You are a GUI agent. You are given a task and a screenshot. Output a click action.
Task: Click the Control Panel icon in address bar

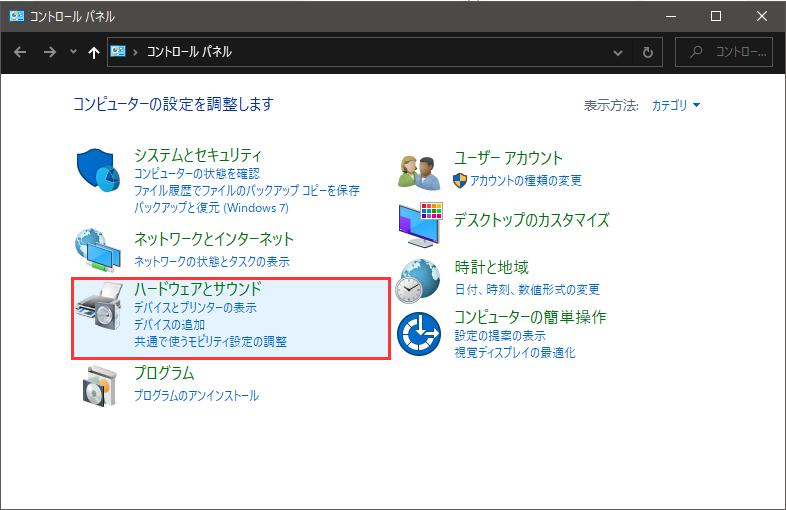118,51
